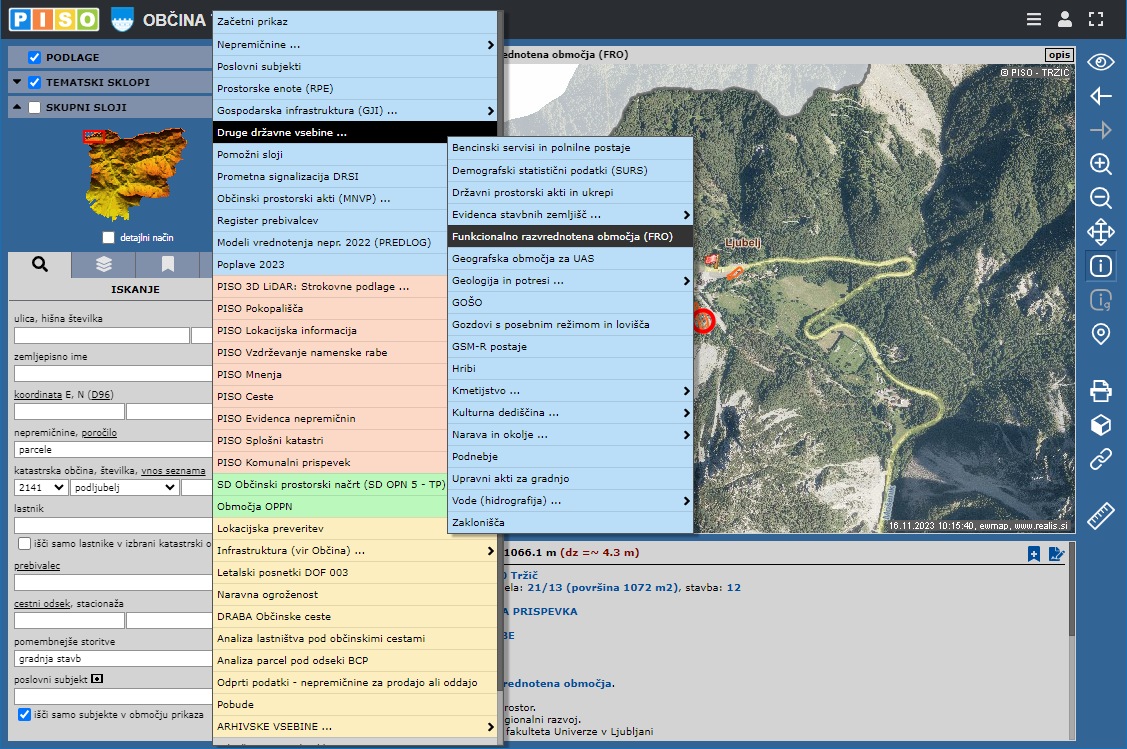This screenshot has width=1127, height=749.
Task: Click the zoom in magnifier icon
Action: [x=1101, y=164]
